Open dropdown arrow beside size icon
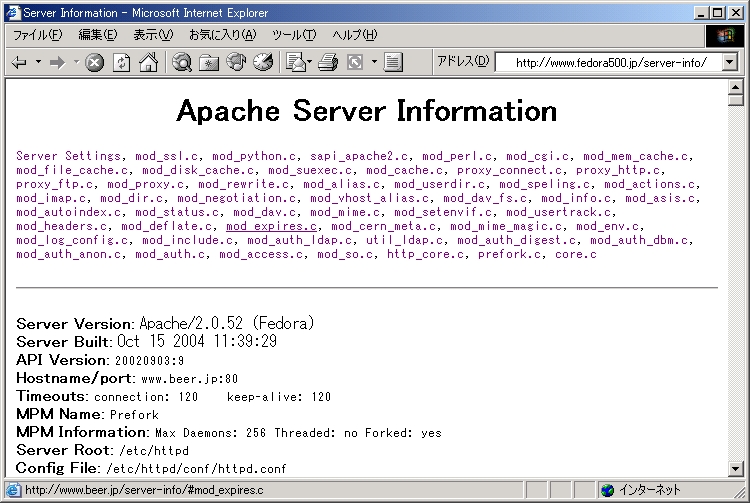The width and height of the screenshot is (750, 503). click(374, 62)
